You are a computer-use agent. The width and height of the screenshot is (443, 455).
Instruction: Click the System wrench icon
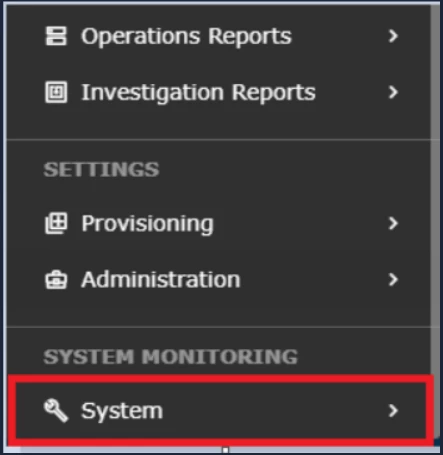tap(56, 410)
